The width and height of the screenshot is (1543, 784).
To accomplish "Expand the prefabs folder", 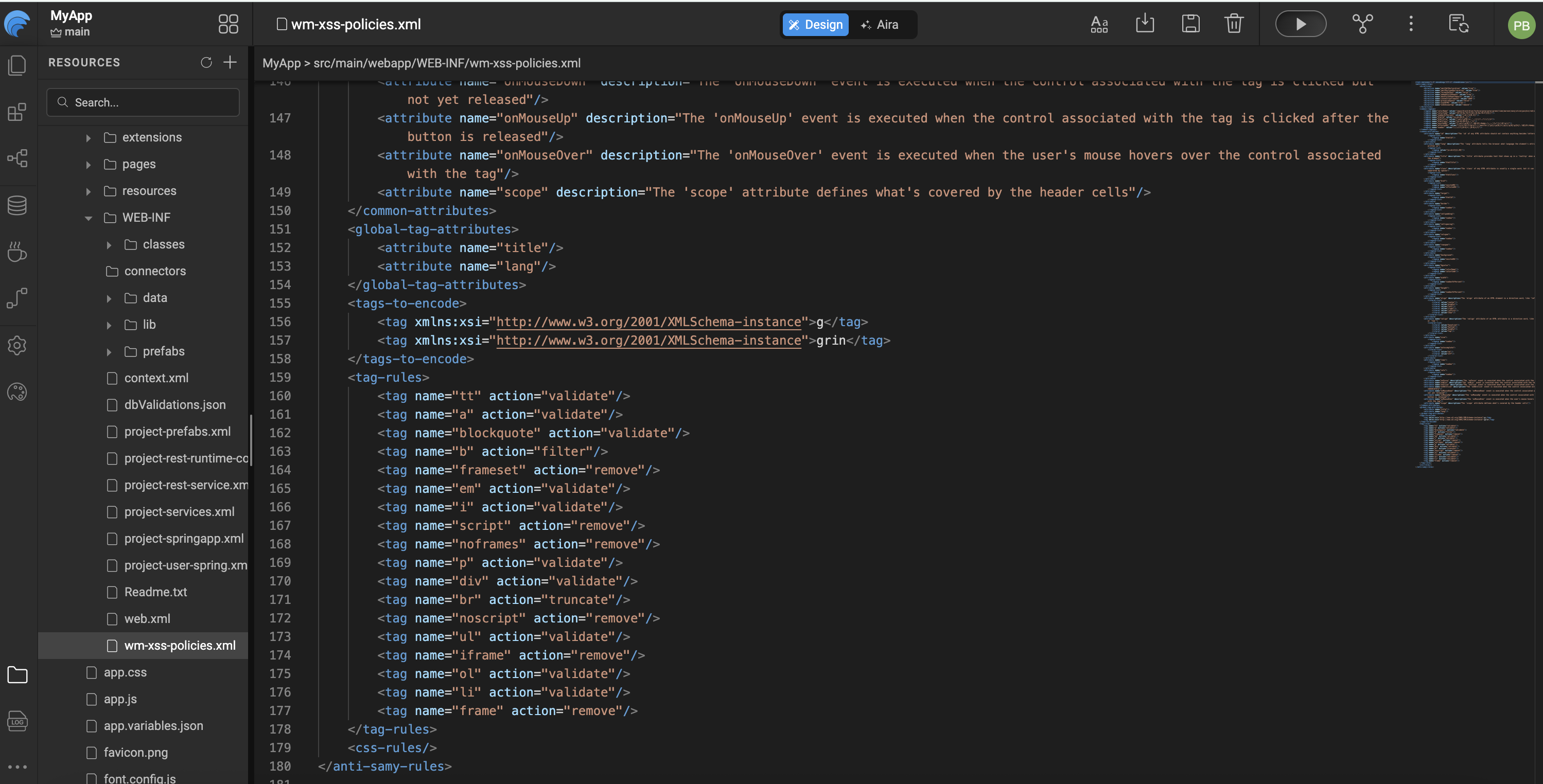I will 109,351.
